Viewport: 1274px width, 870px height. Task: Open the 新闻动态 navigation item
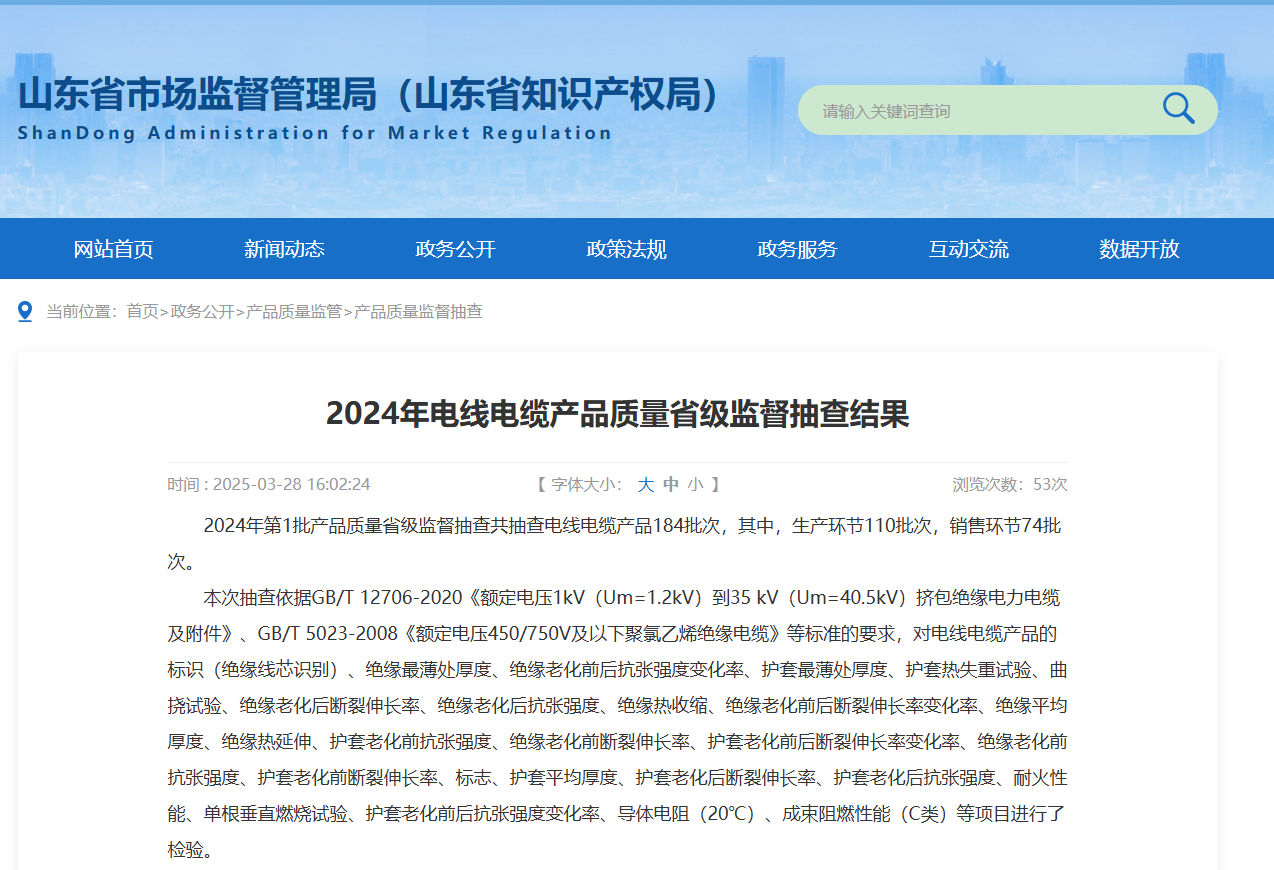pyautogui.click(x=285, y=249)
